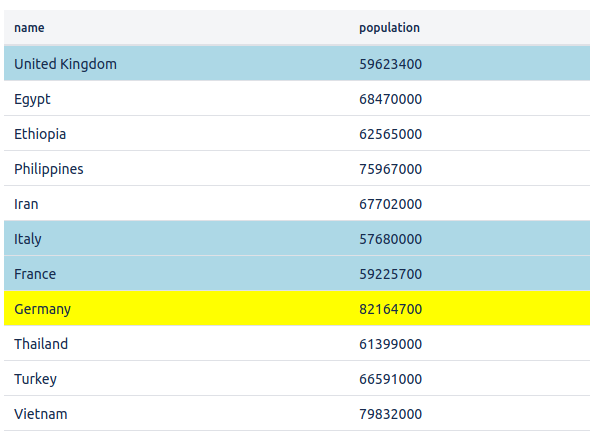Select Turkey's population 66591000
This screenshot has height=435, width=596.
390,379
